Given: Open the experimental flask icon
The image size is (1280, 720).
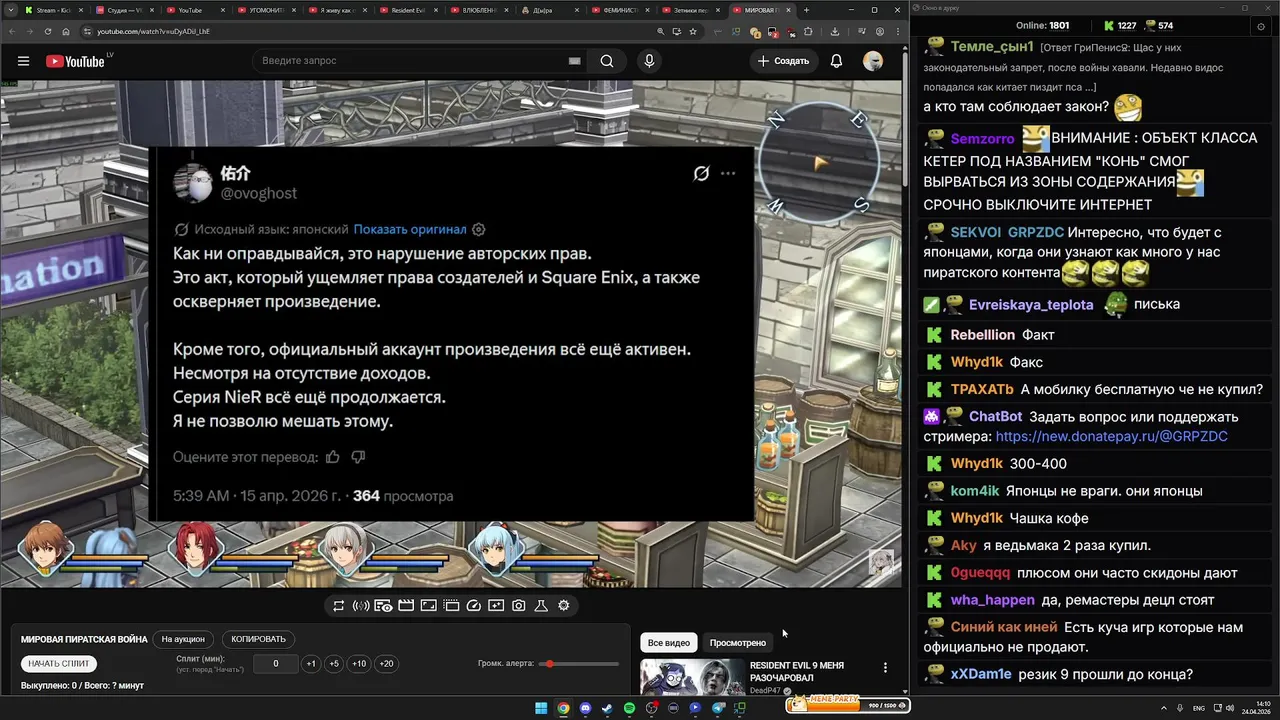Looking at the screenshot, I should [541, 606].
